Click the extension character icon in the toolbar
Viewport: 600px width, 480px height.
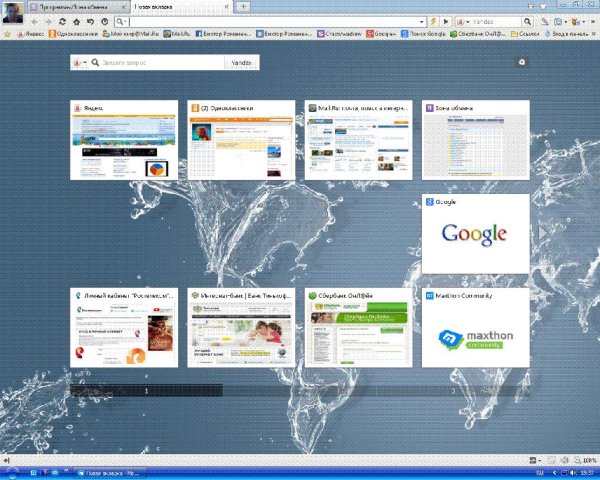click(575, 22)
